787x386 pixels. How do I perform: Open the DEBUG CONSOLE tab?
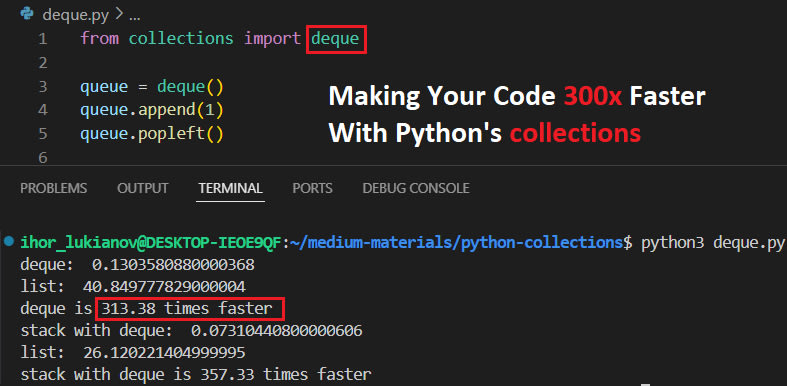pyautogui.click(x=416, y=188)
